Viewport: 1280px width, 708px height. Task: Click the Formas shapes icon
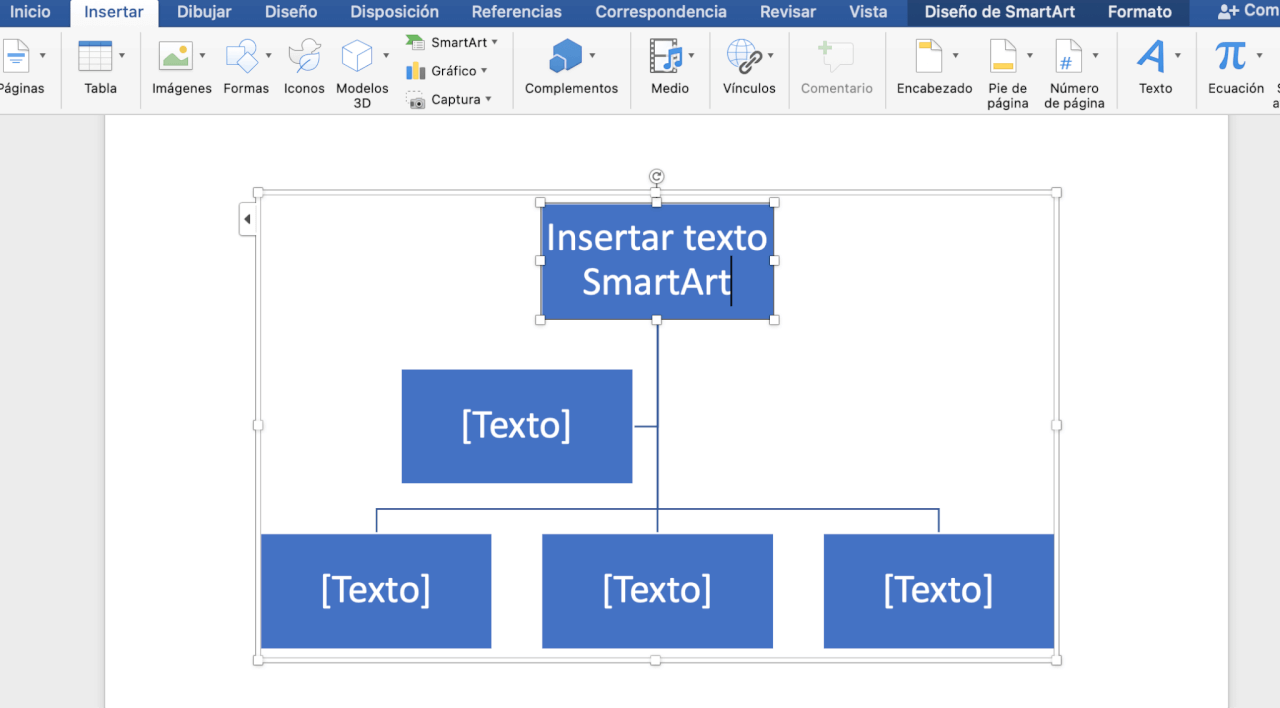242,56
